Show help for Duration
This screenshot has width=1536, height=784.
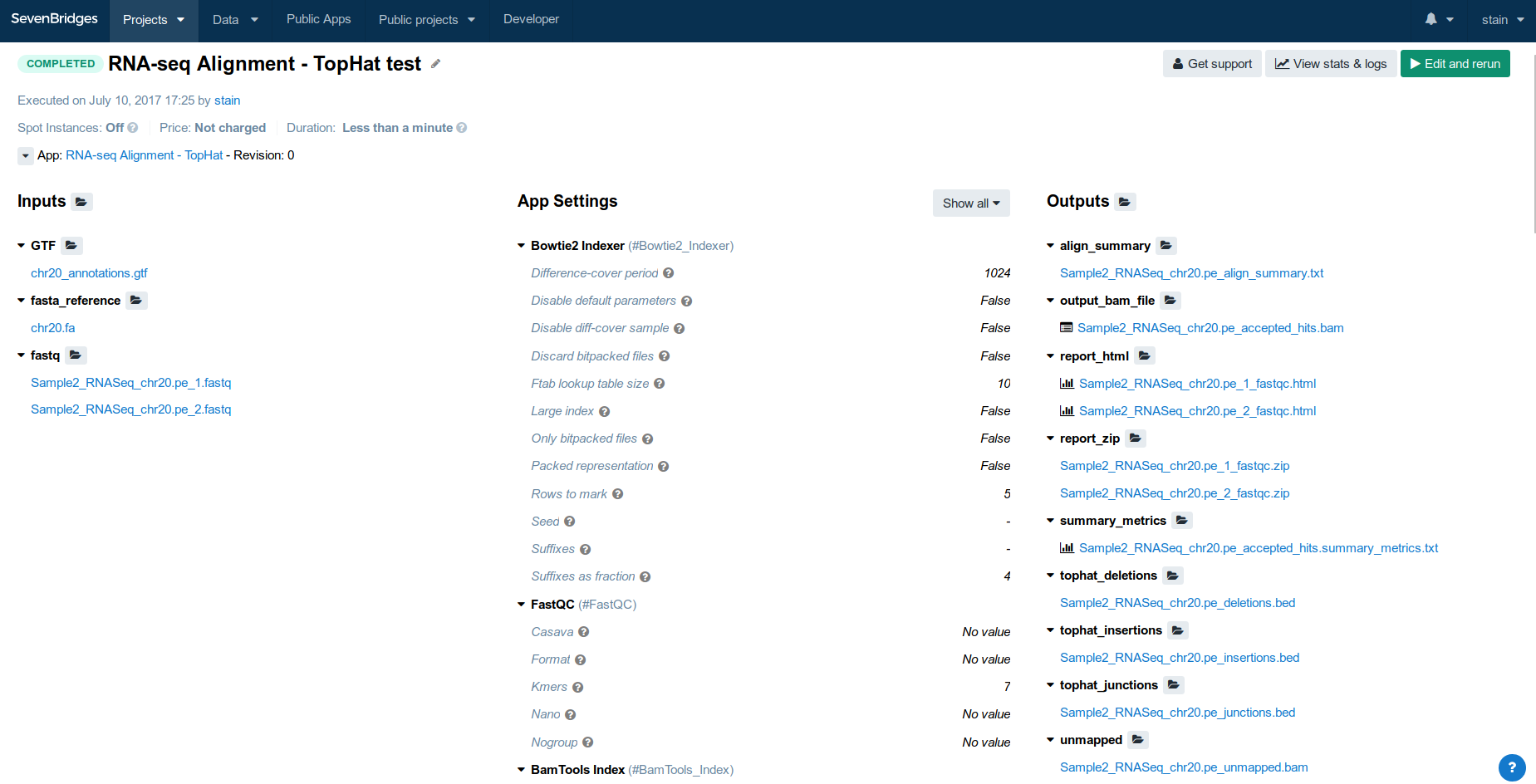(x=462, y=128)
